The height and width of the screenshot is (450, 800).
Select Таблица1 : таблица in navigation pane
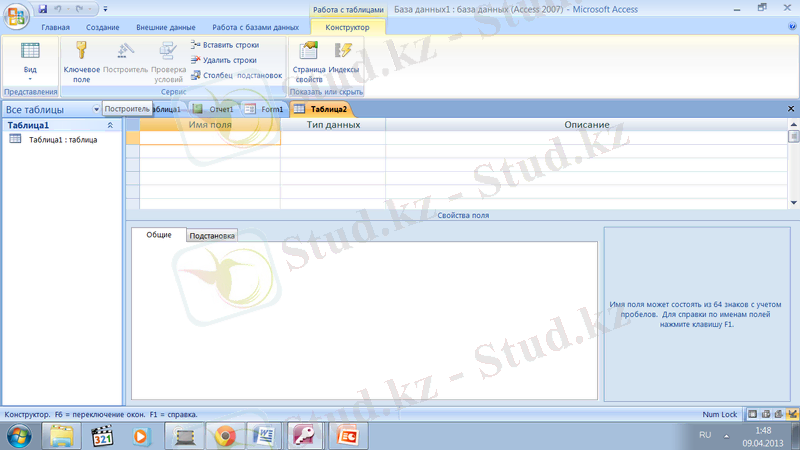click(x=63, y=139)
